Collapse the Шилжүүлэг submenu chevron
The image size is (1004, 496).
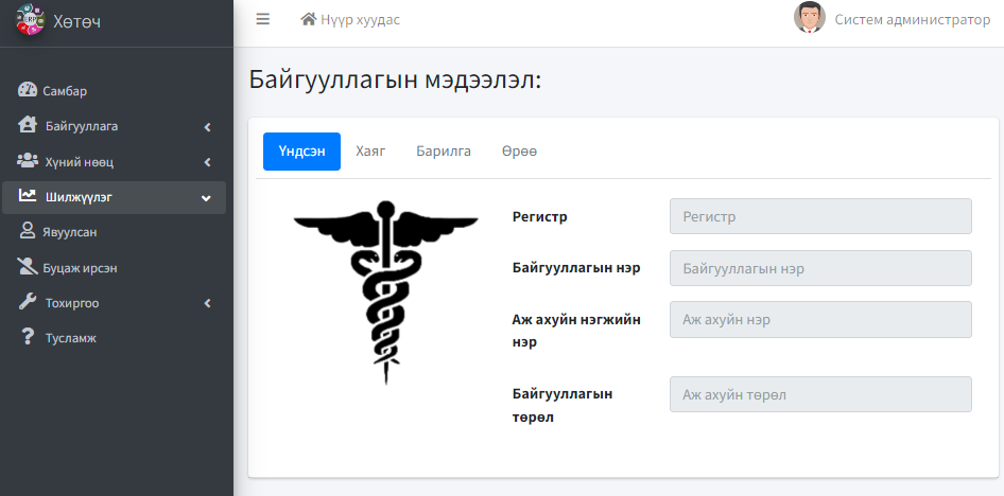tap(206, 198)
